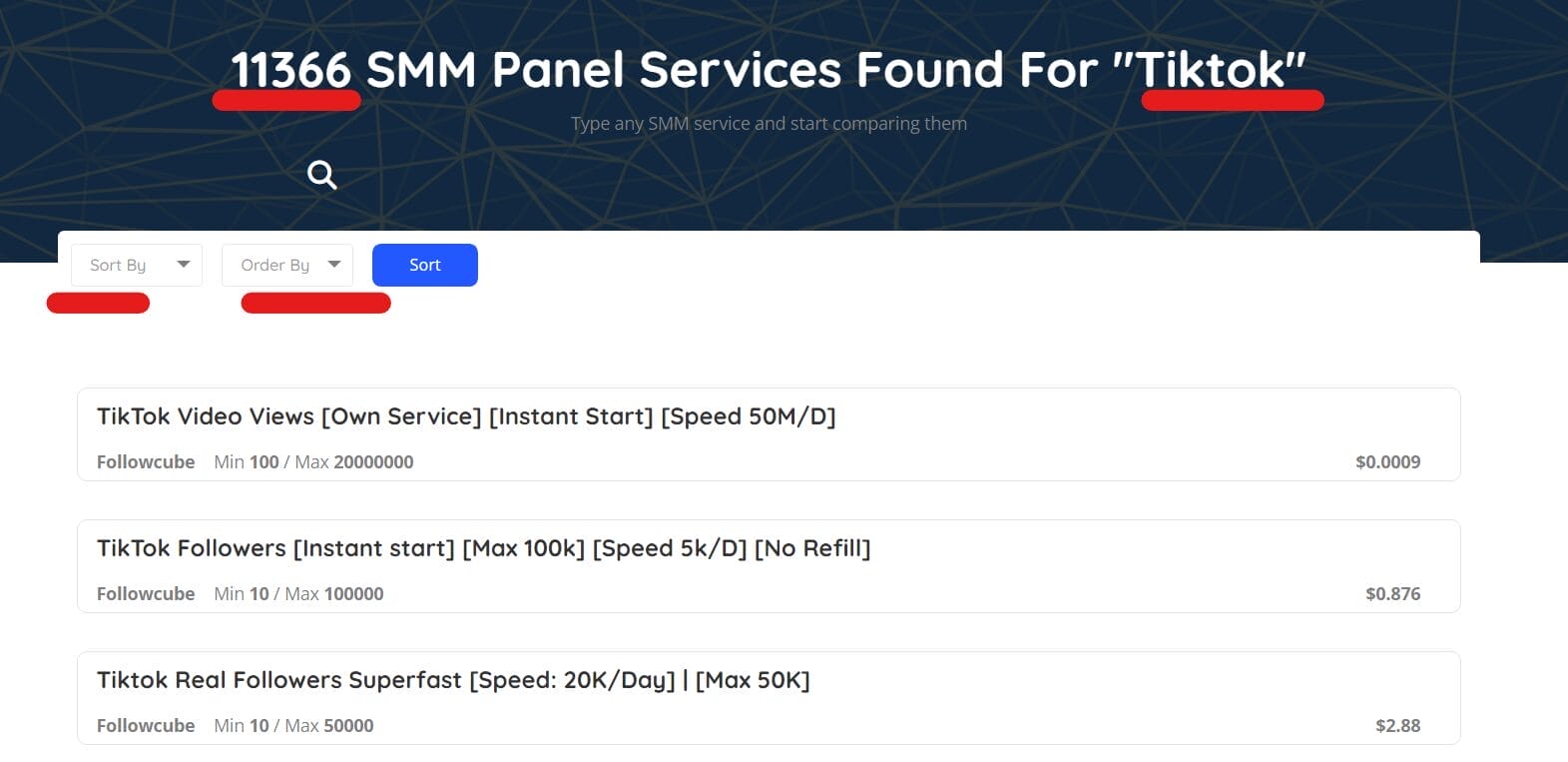Click the $2.88 price
Screen dimensions: 1568x762
coord(1397,725)
